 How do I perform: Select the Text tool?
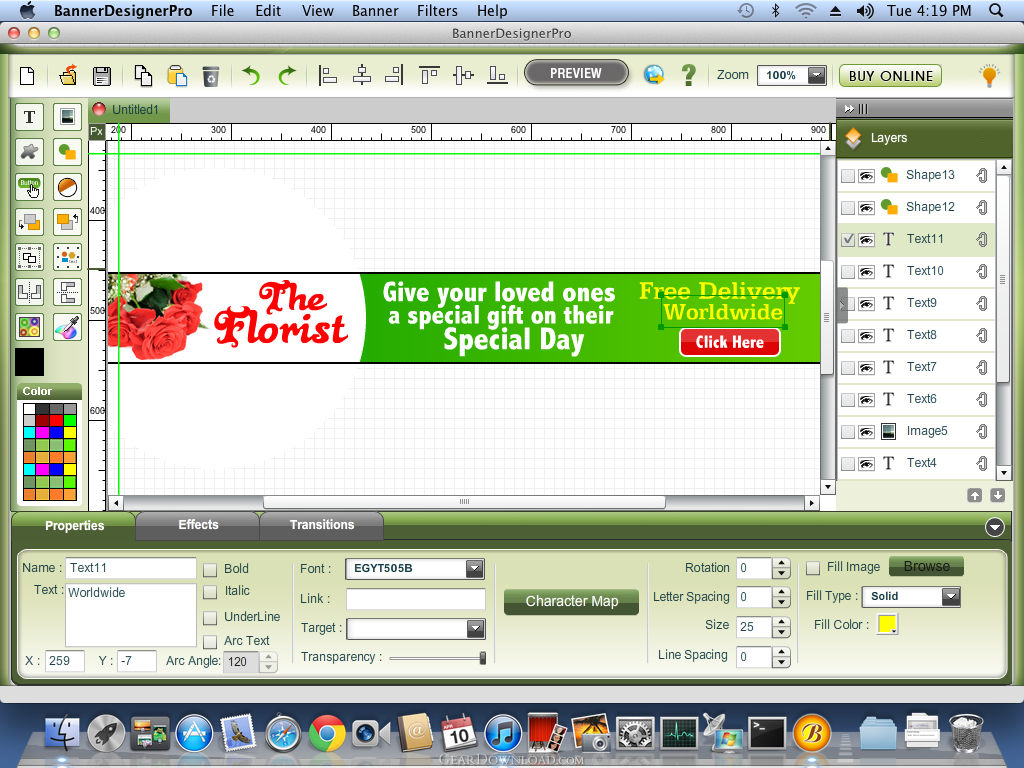[29, 117]
